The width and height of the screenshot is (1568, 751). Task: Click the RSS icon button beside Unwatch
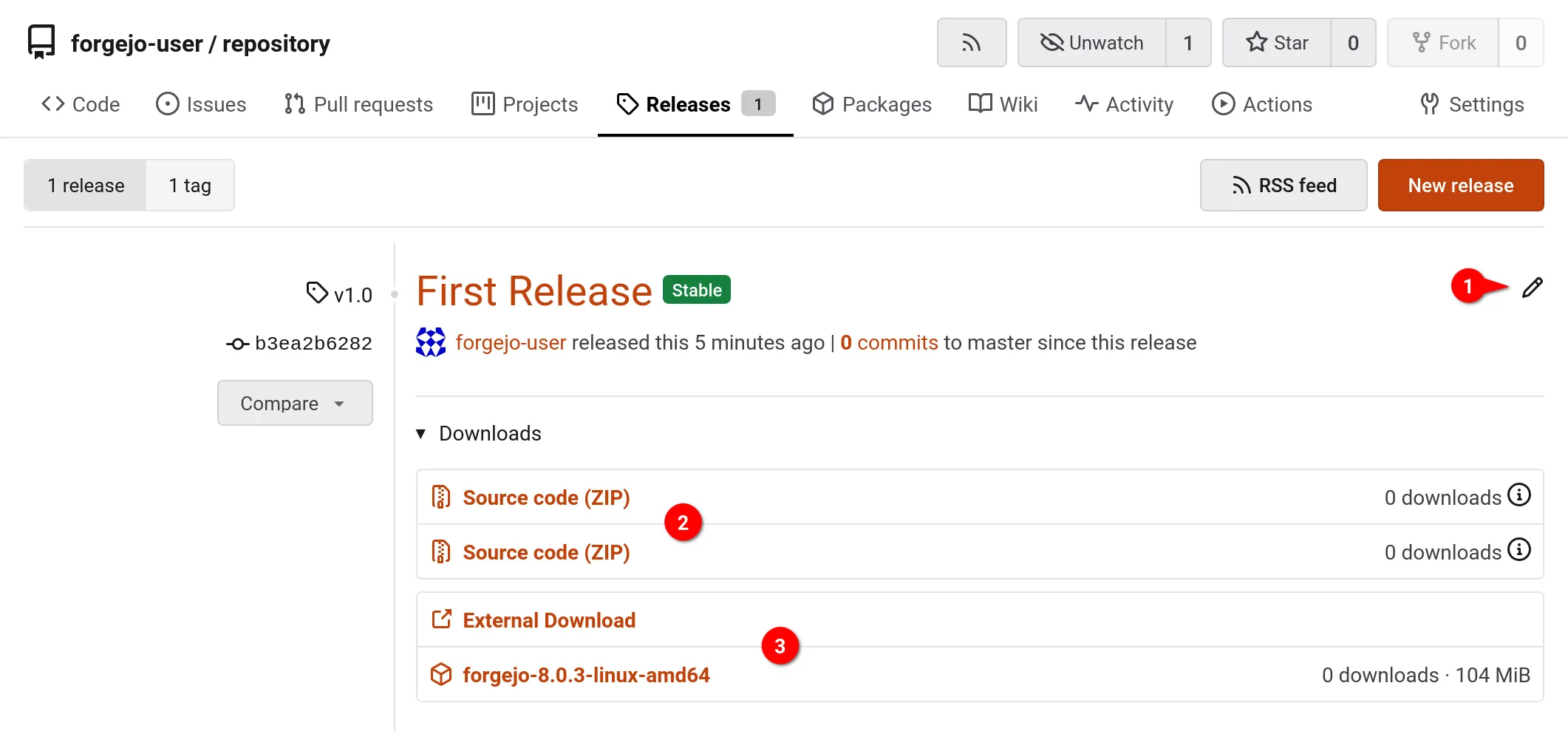(x=971, y=43)
